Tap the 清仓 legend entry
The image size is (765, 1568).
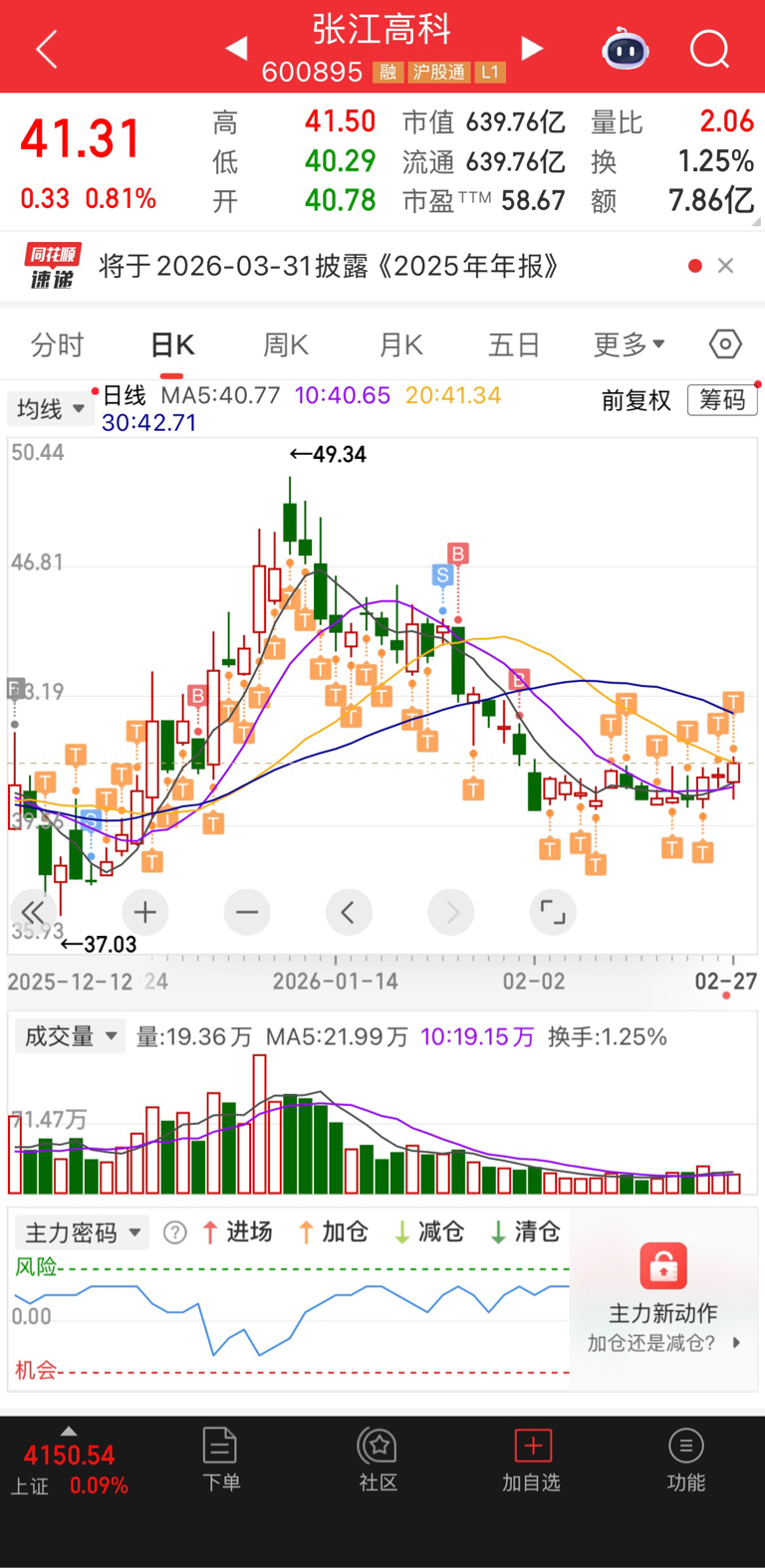tap(526, 1232)
